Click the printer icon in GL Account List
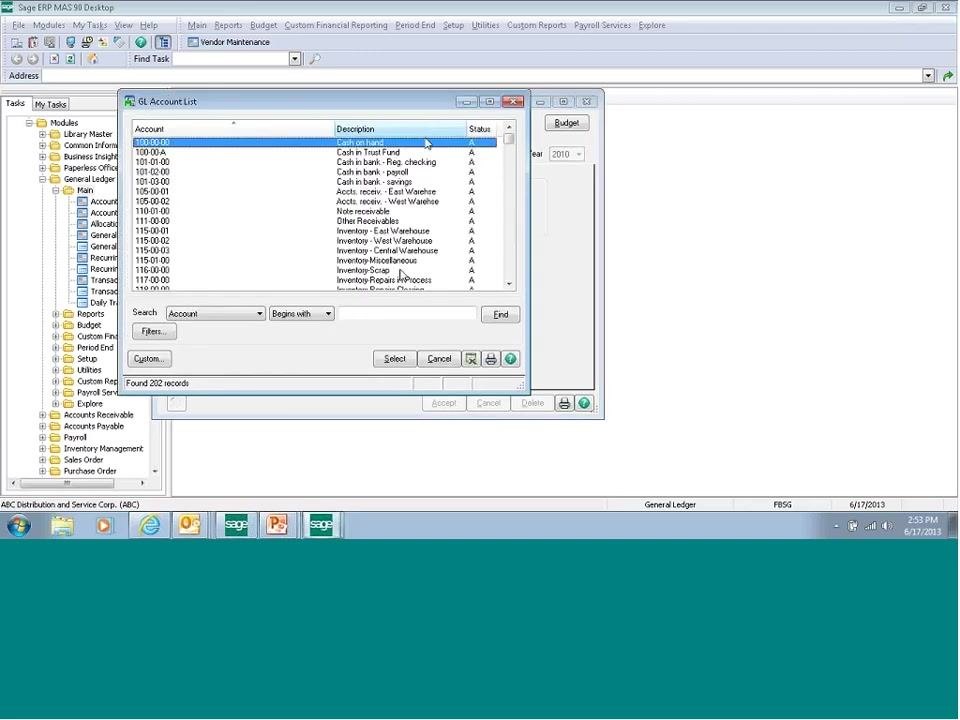Screen dimensions: 960x720 click(490, 359)
